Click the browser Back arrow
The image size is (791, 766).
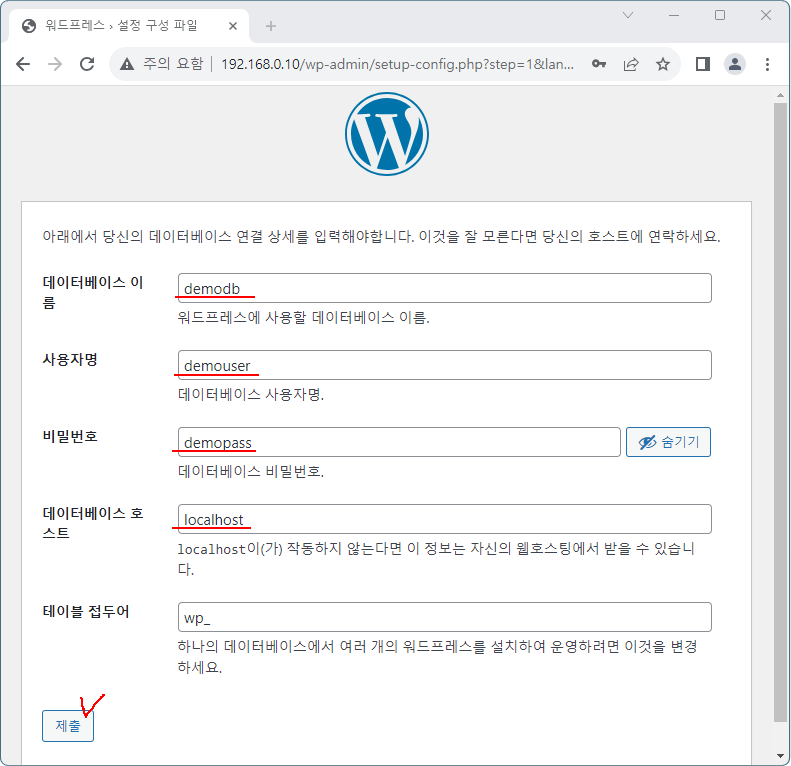tap(23, 64)
